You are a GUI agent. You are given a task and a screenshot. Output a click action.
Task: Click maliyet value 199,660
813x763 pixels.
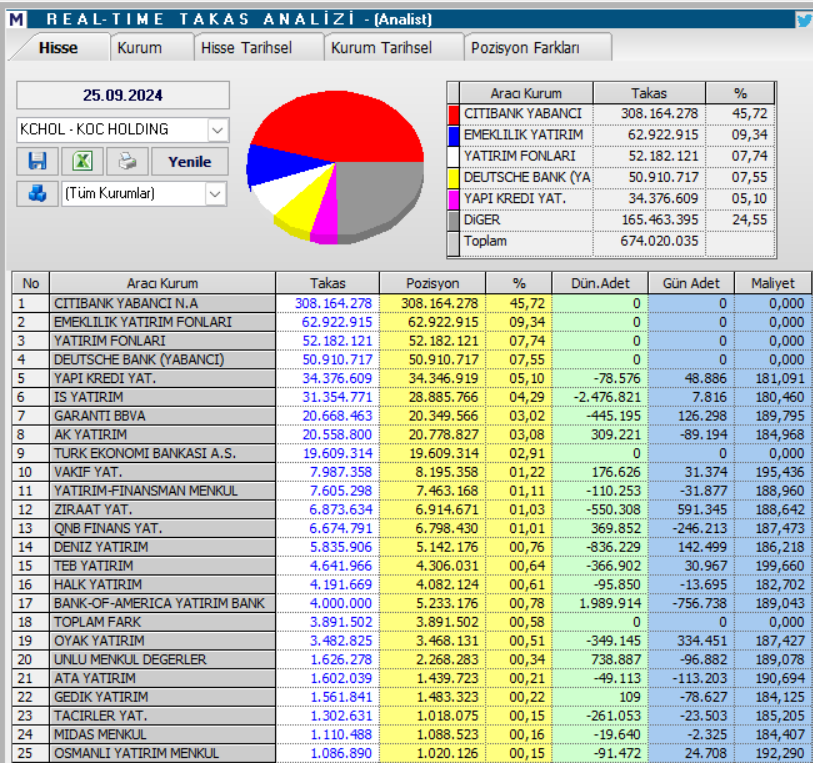pyautogui.click(x=780, y=566)
